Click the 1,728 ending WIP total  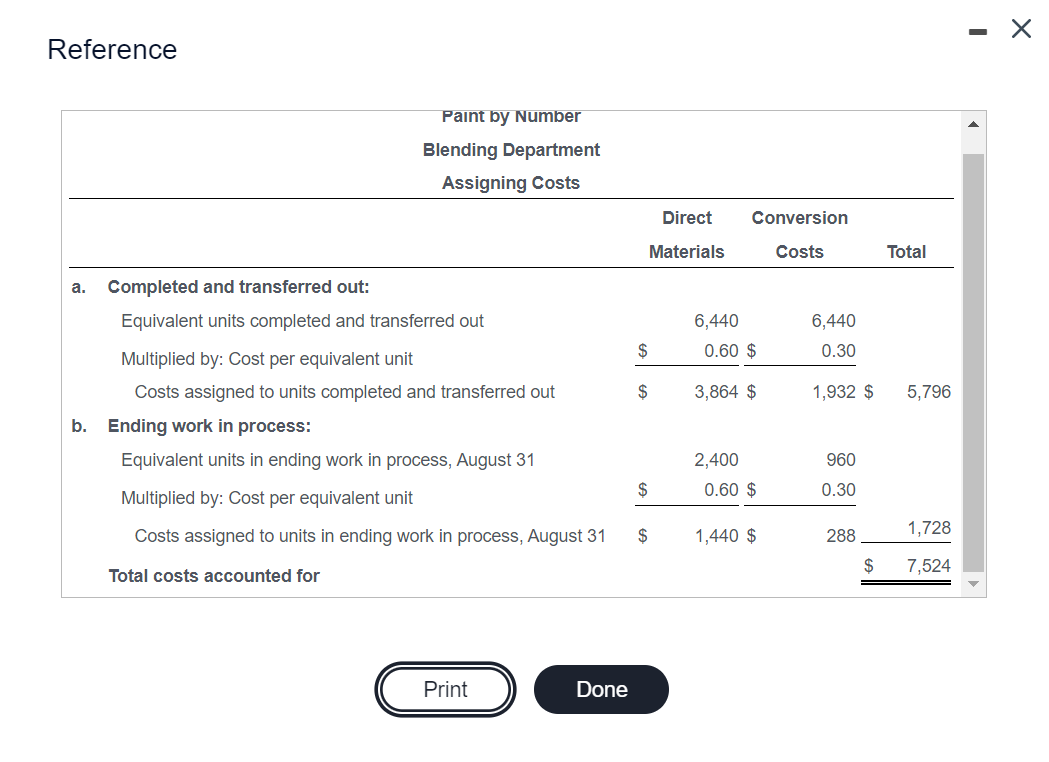click(928, 528)
